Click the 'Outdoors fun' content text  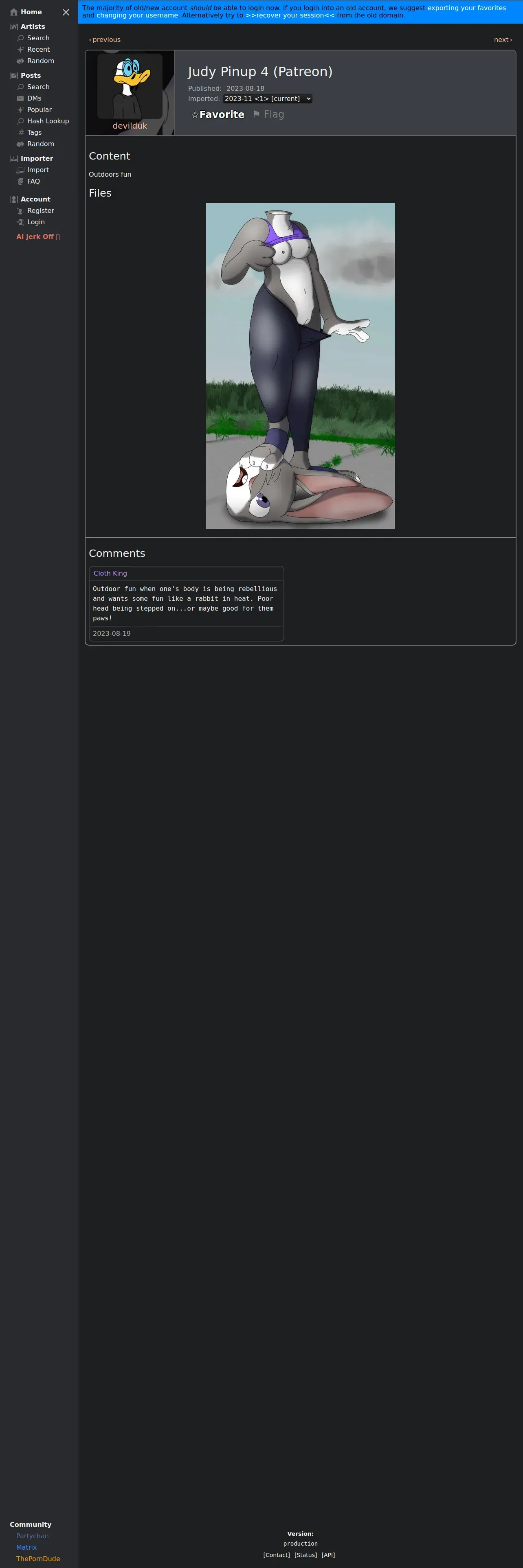click(110, 175)
